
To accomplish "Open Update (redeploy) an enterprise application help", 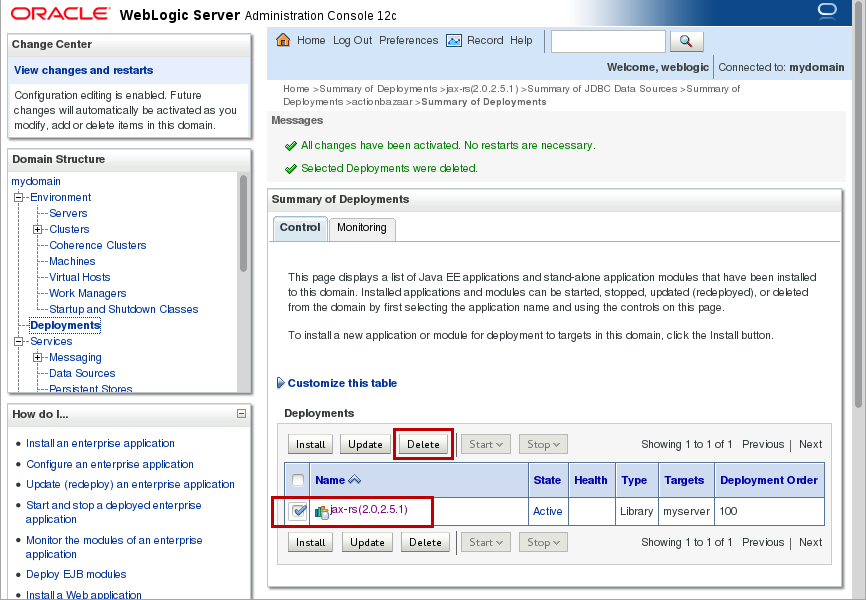I will [x=130, y=485].
